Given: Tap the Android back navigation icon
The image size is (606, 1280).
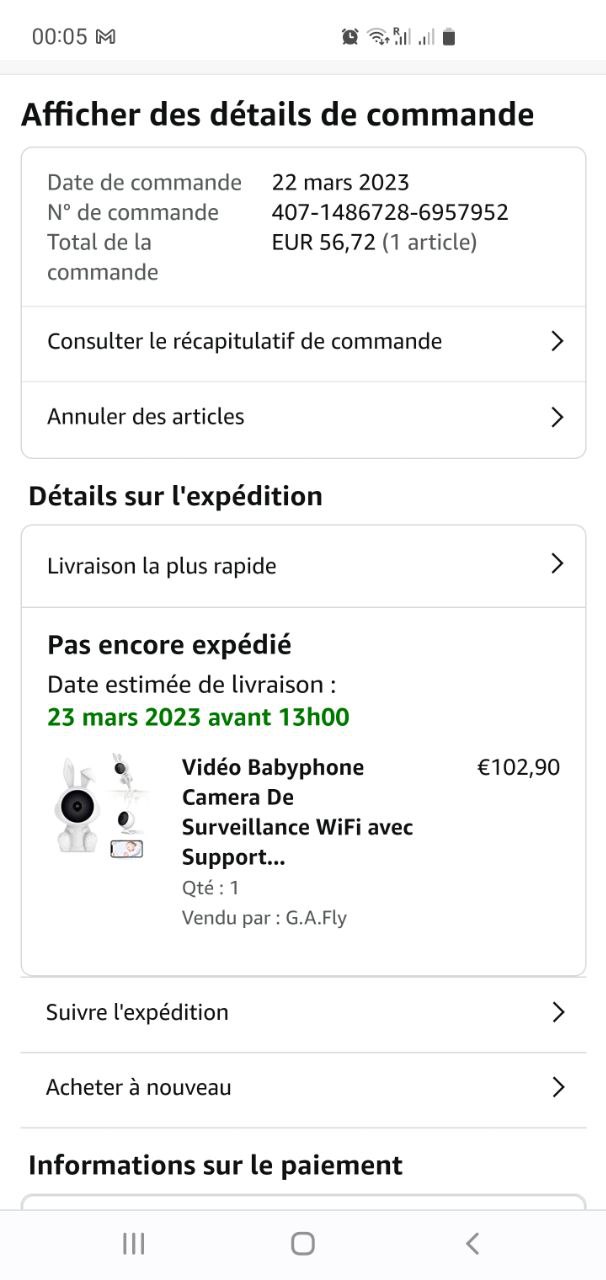Looking at the screenshot, I should (472, 1243).
